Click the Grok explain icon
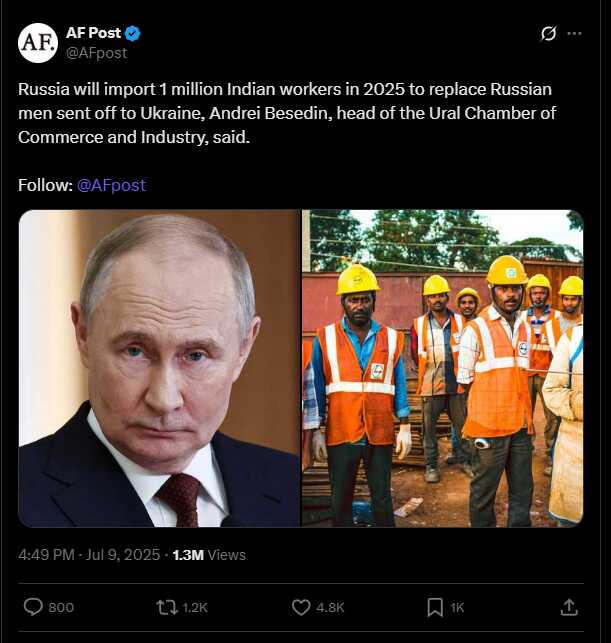The image size is (611, 643). pyautogui.click(x=548, y=33)
